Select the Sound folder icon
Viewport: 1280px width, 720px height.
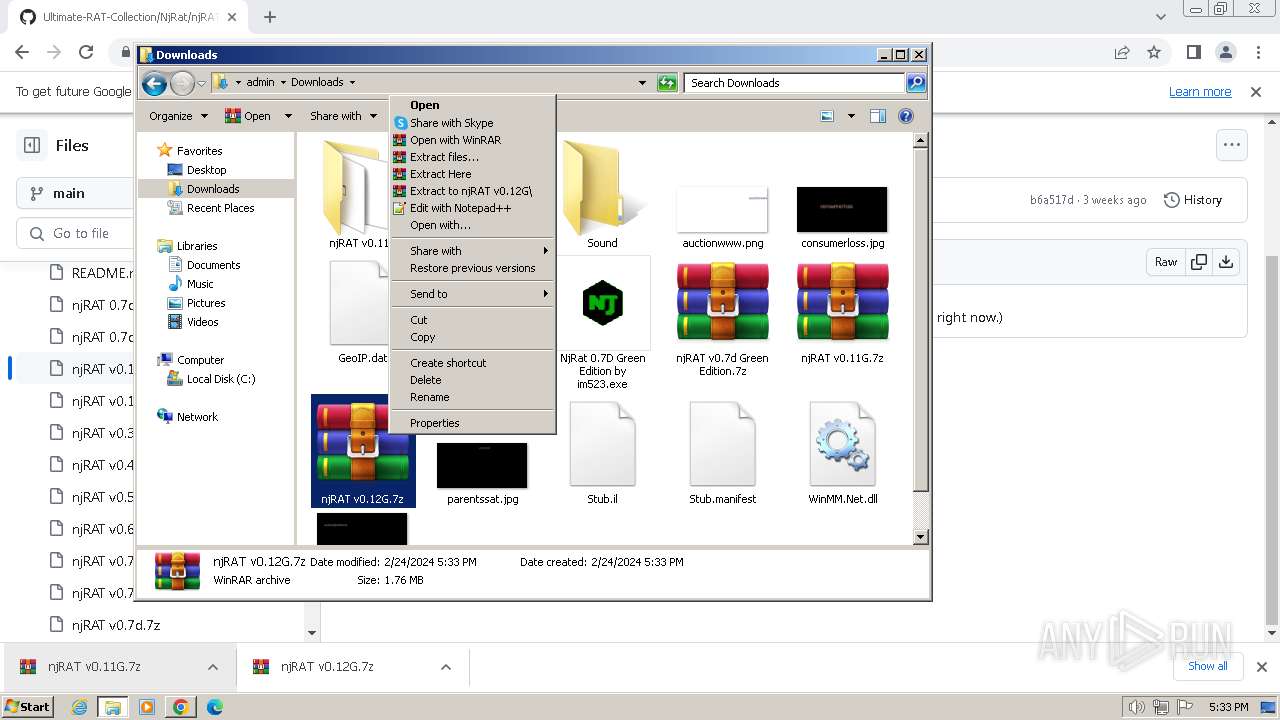tap(602, 188)
